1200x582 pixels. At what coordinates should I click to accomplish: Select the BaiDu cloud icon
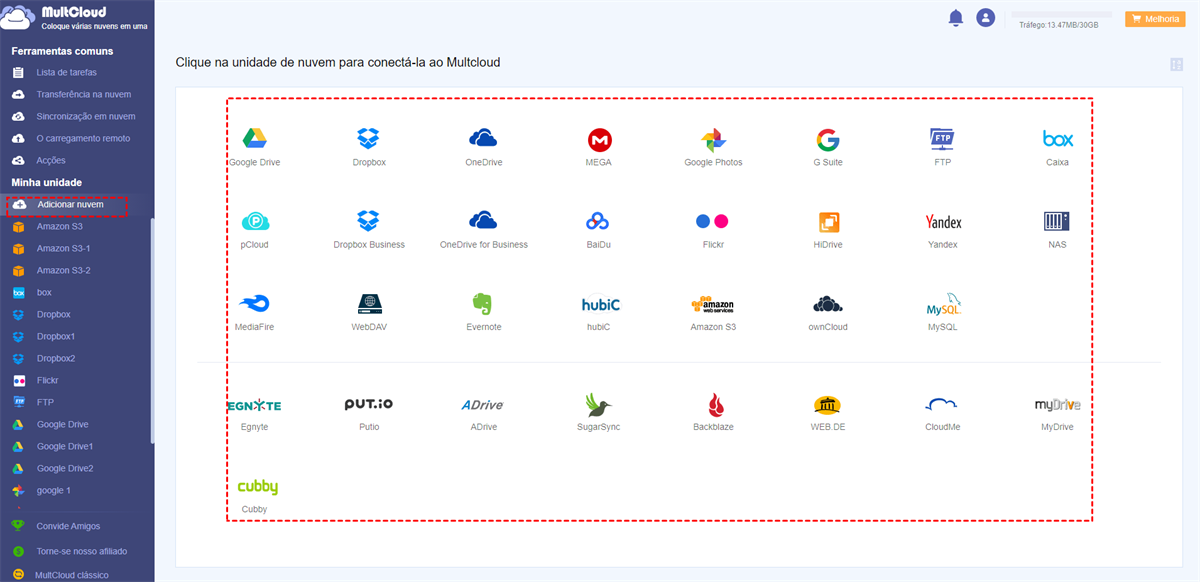pos(598,221)
